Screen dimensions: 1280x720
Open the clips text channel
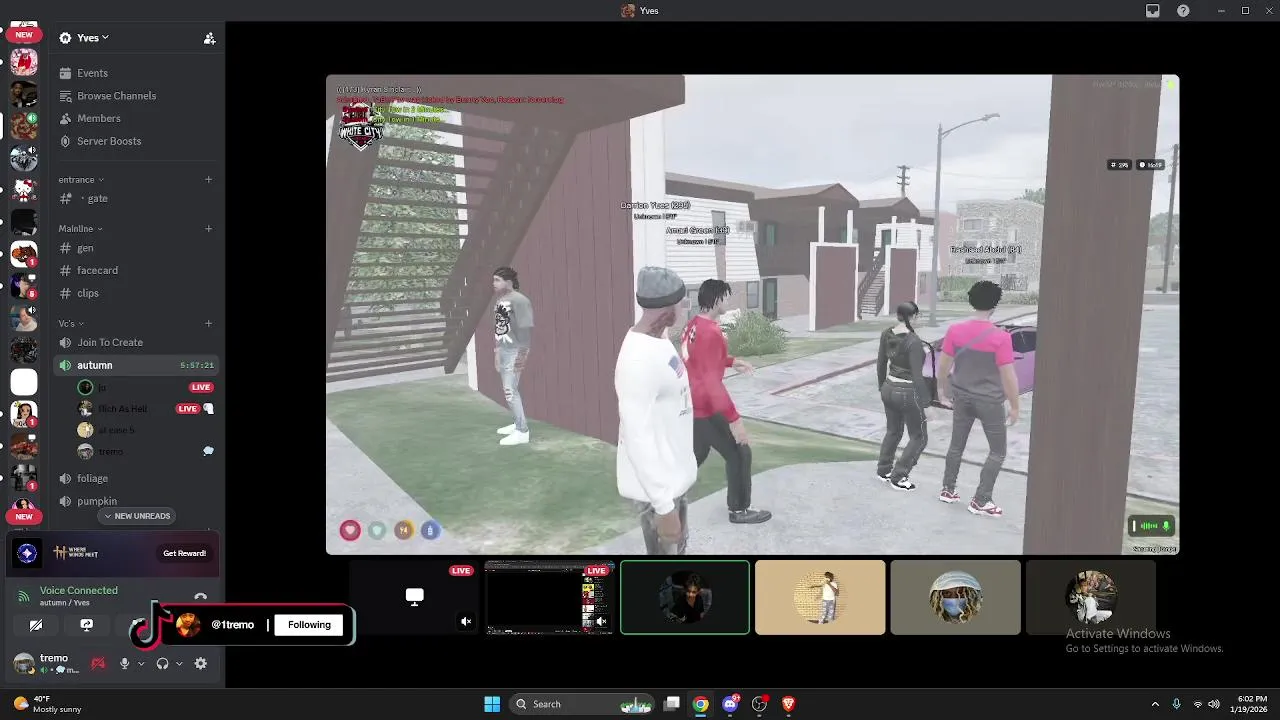[x=135, y=293]
